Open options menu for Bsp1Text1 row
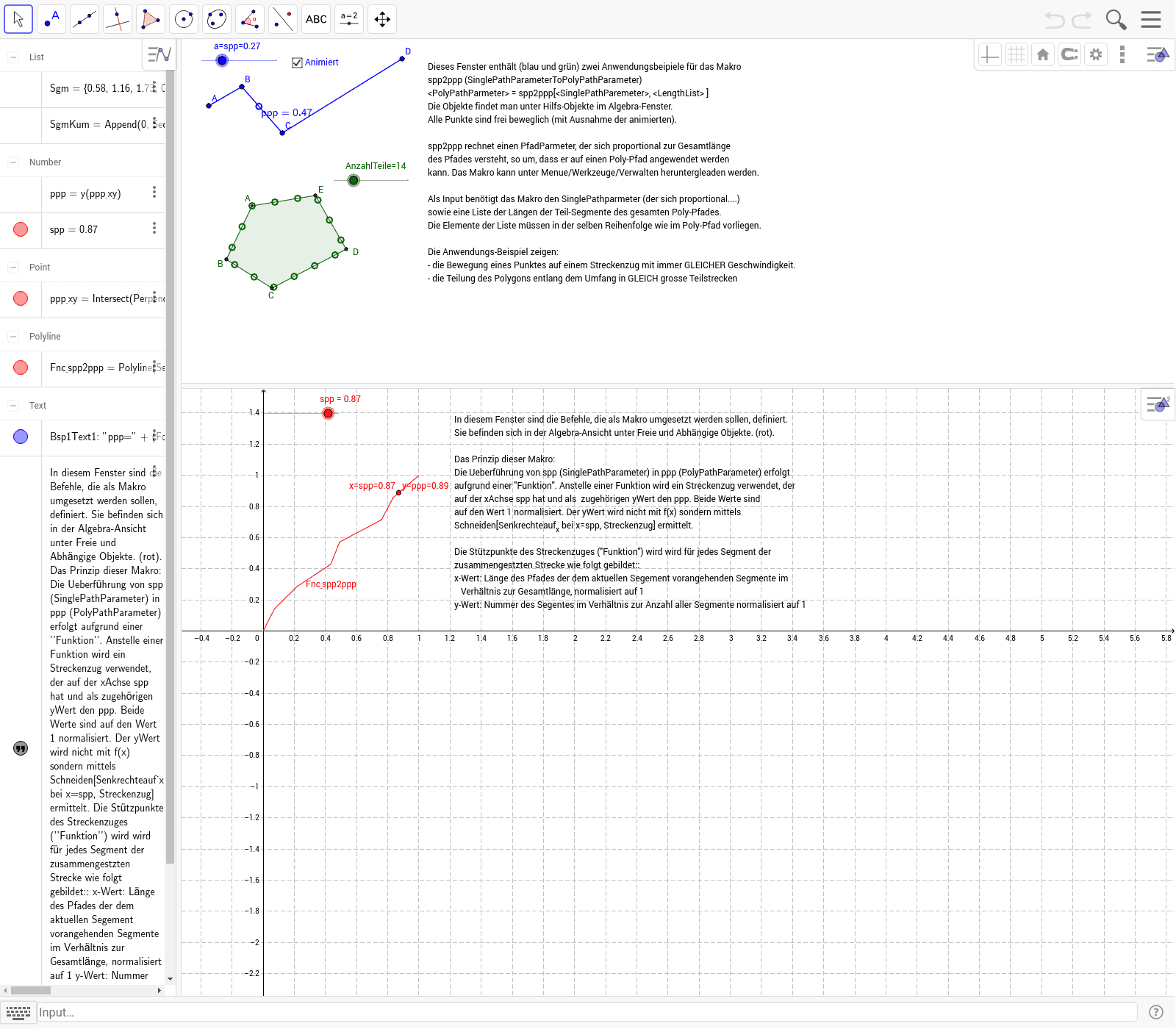 click(154, 435)
